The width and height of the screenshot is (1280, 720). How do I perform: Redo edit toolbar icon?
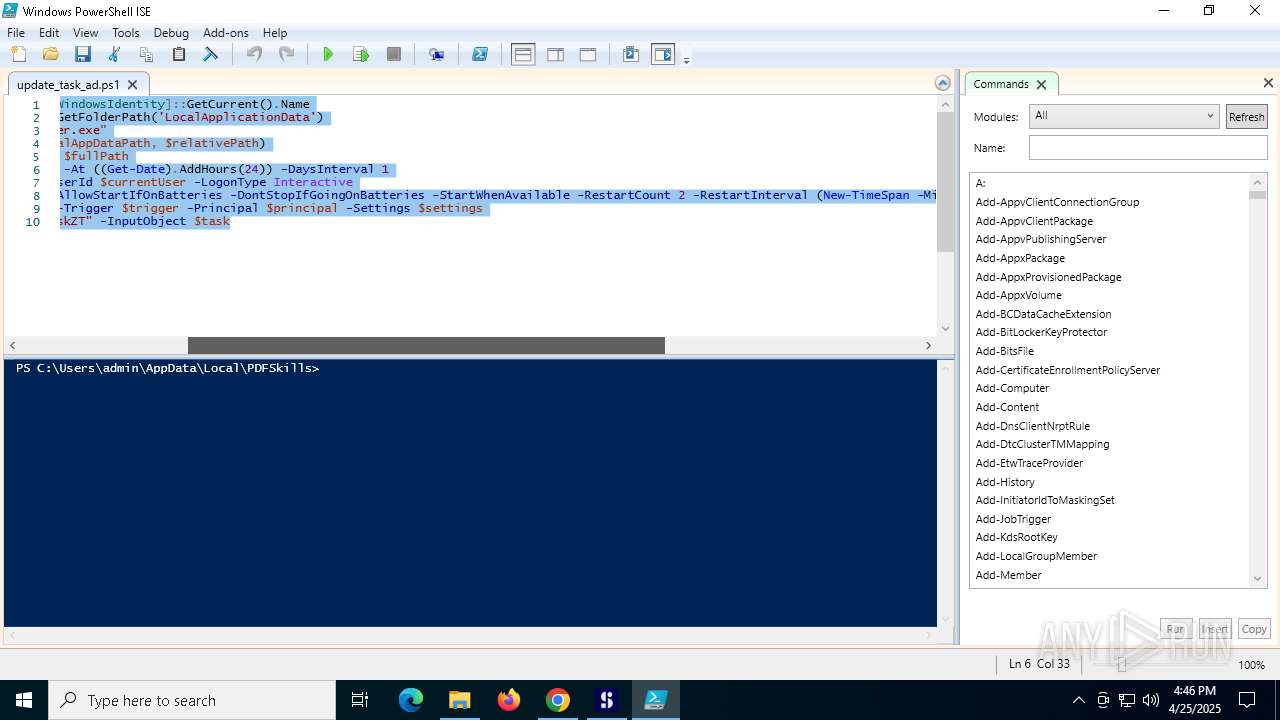(287, 55)
